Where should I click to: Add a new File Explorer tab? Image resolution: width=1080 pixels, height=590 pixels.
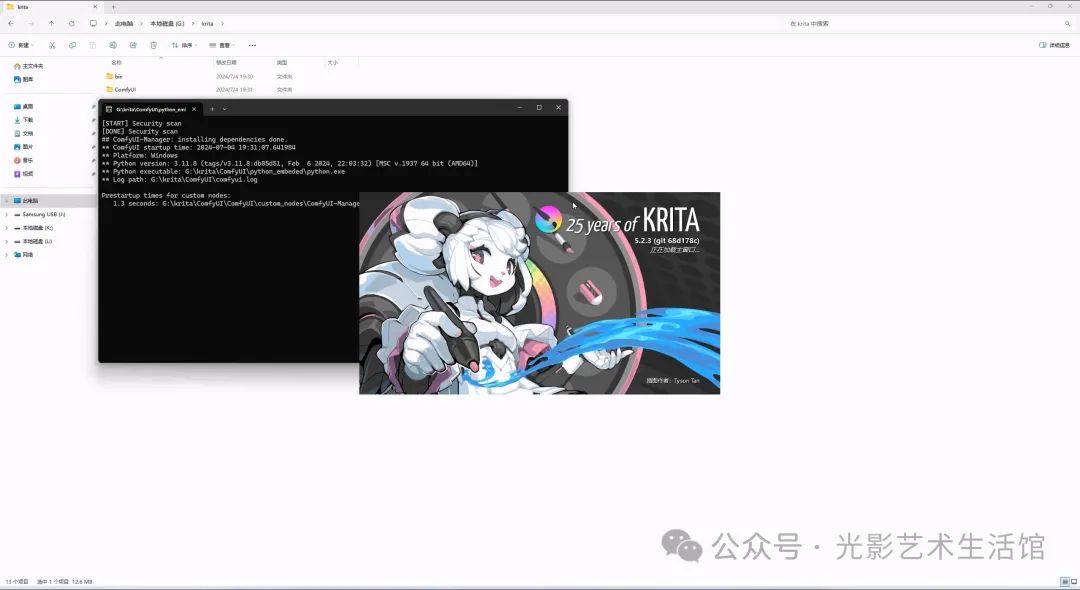click(114, 7)
